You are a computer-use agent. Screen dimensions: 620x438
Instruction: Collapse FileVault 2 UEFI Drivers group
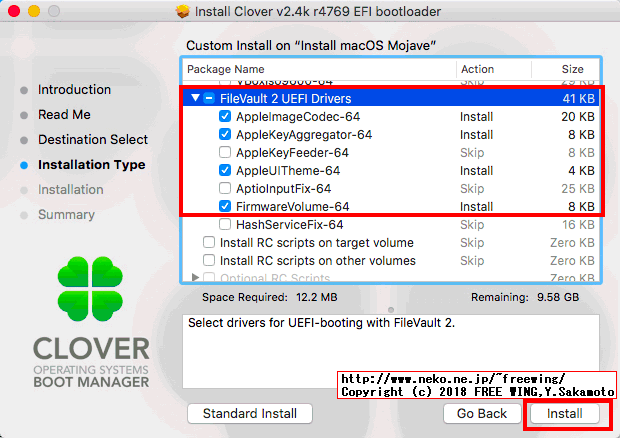tap(195, 98)
